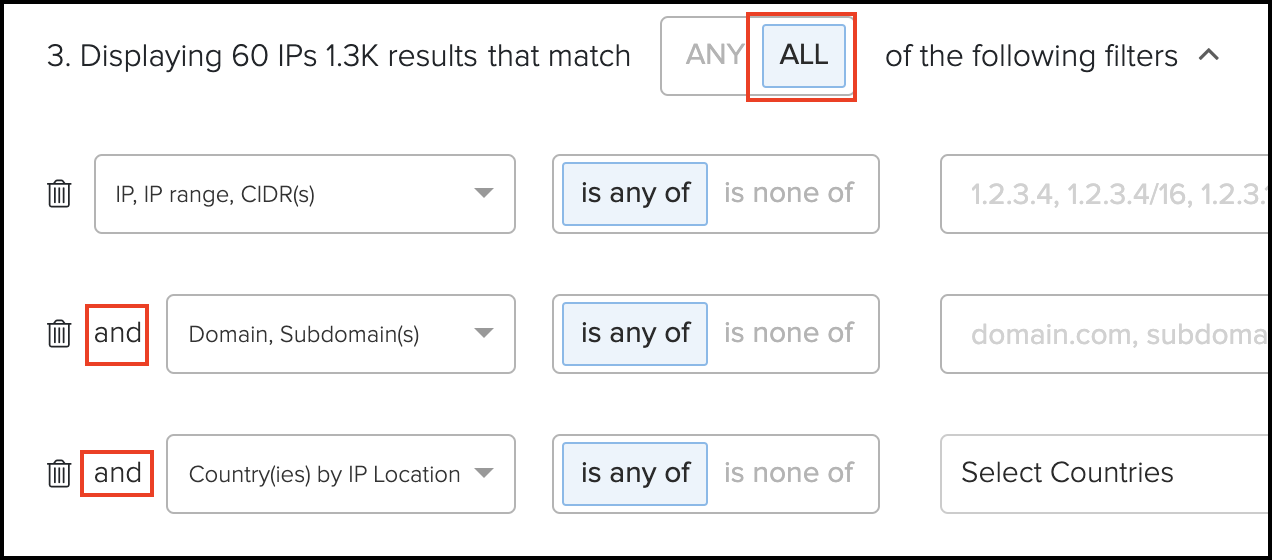Collapse the filters section chevron
Viewport: 1272px width, 560px height.
[1208, 55]
